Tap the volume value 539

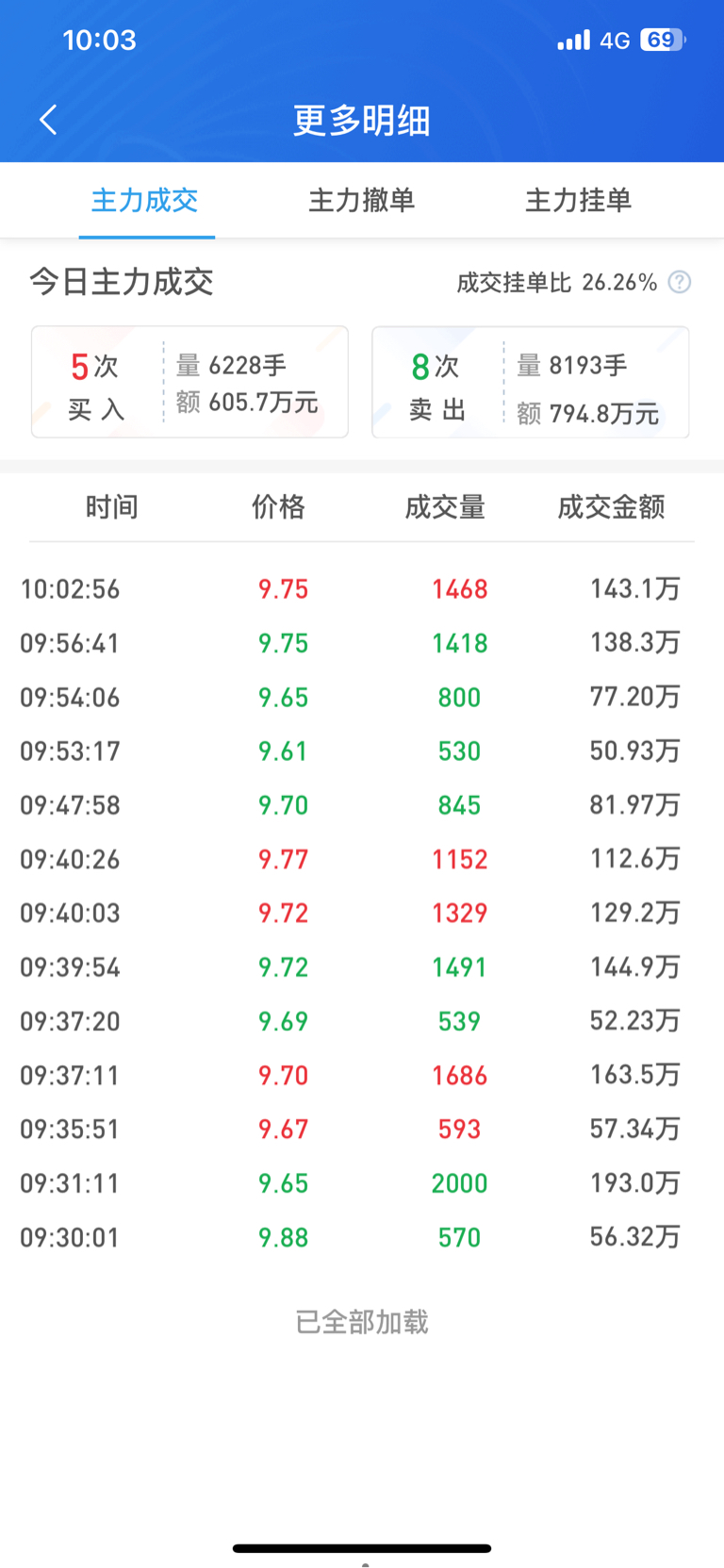click(x=460, y=1021)
